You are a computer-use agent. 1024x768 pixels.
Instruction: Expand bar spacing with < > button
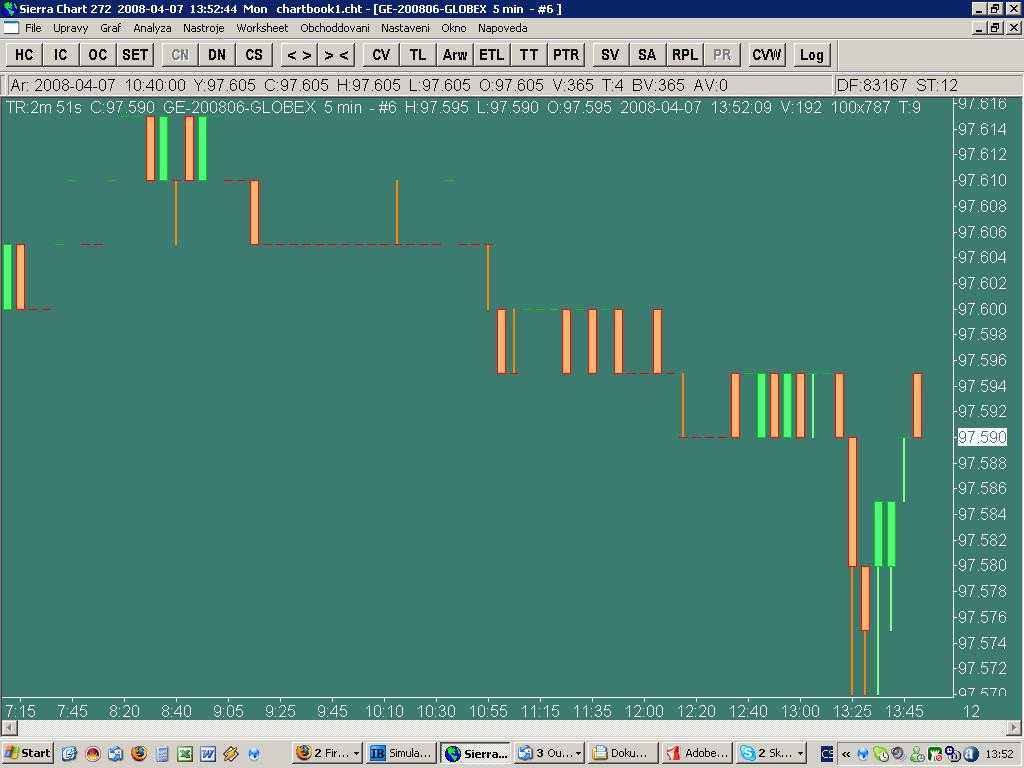[299, 55]
